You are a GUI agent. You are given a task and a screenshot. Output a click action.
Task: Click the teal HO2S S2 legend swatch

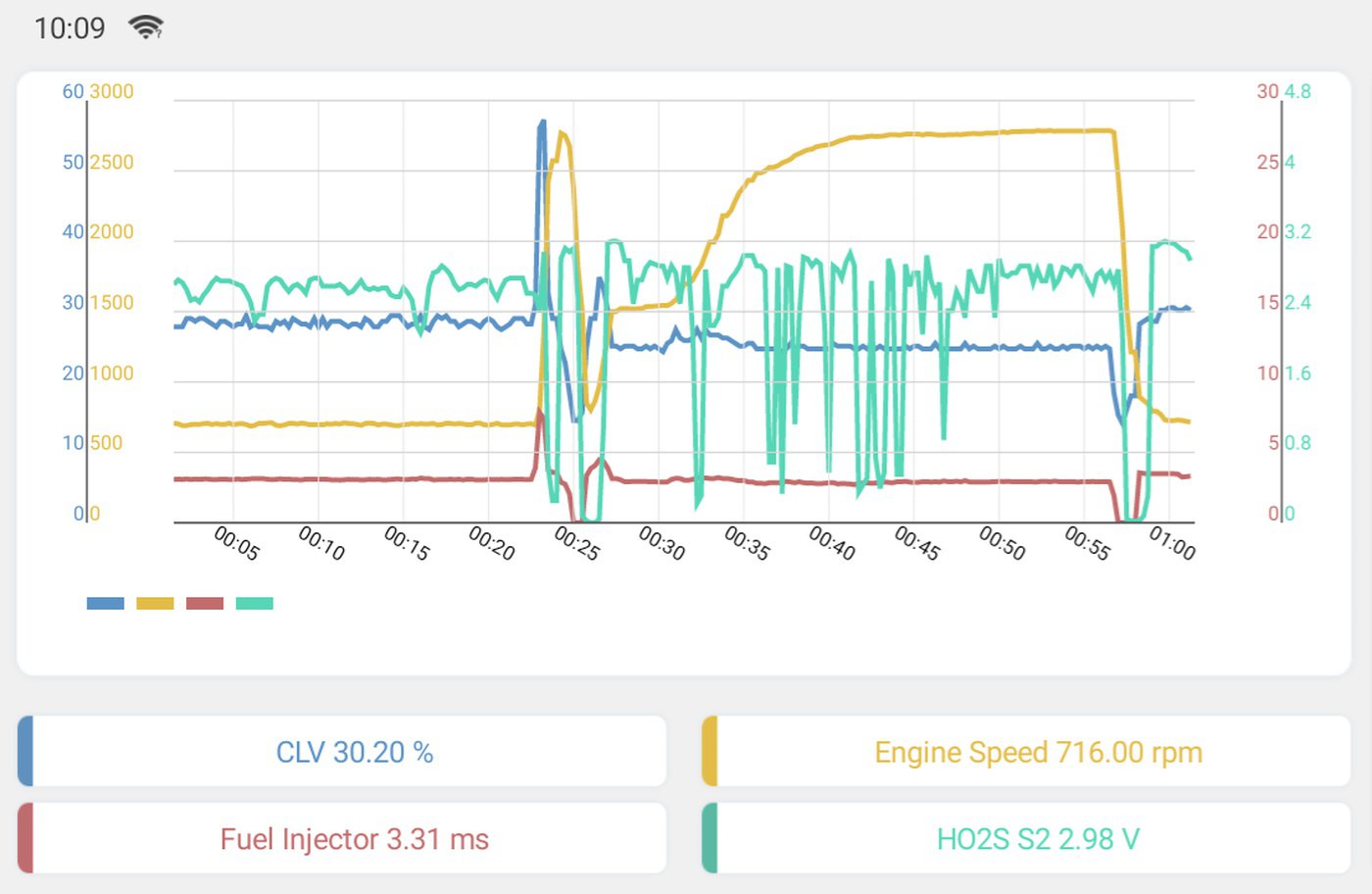pos(255,603)
